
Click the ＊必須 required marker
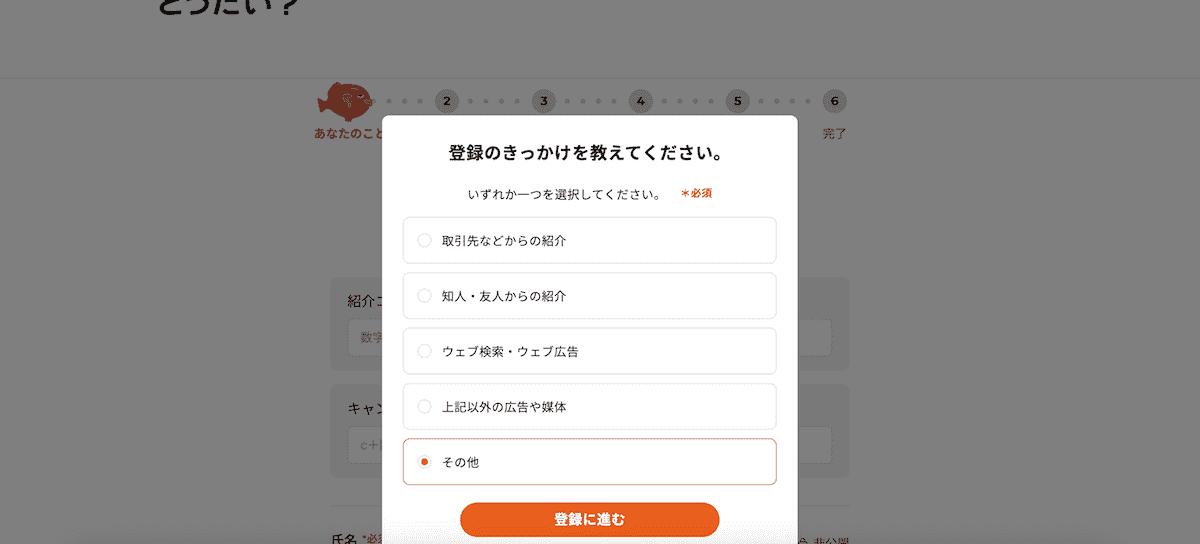pos(696,193)
